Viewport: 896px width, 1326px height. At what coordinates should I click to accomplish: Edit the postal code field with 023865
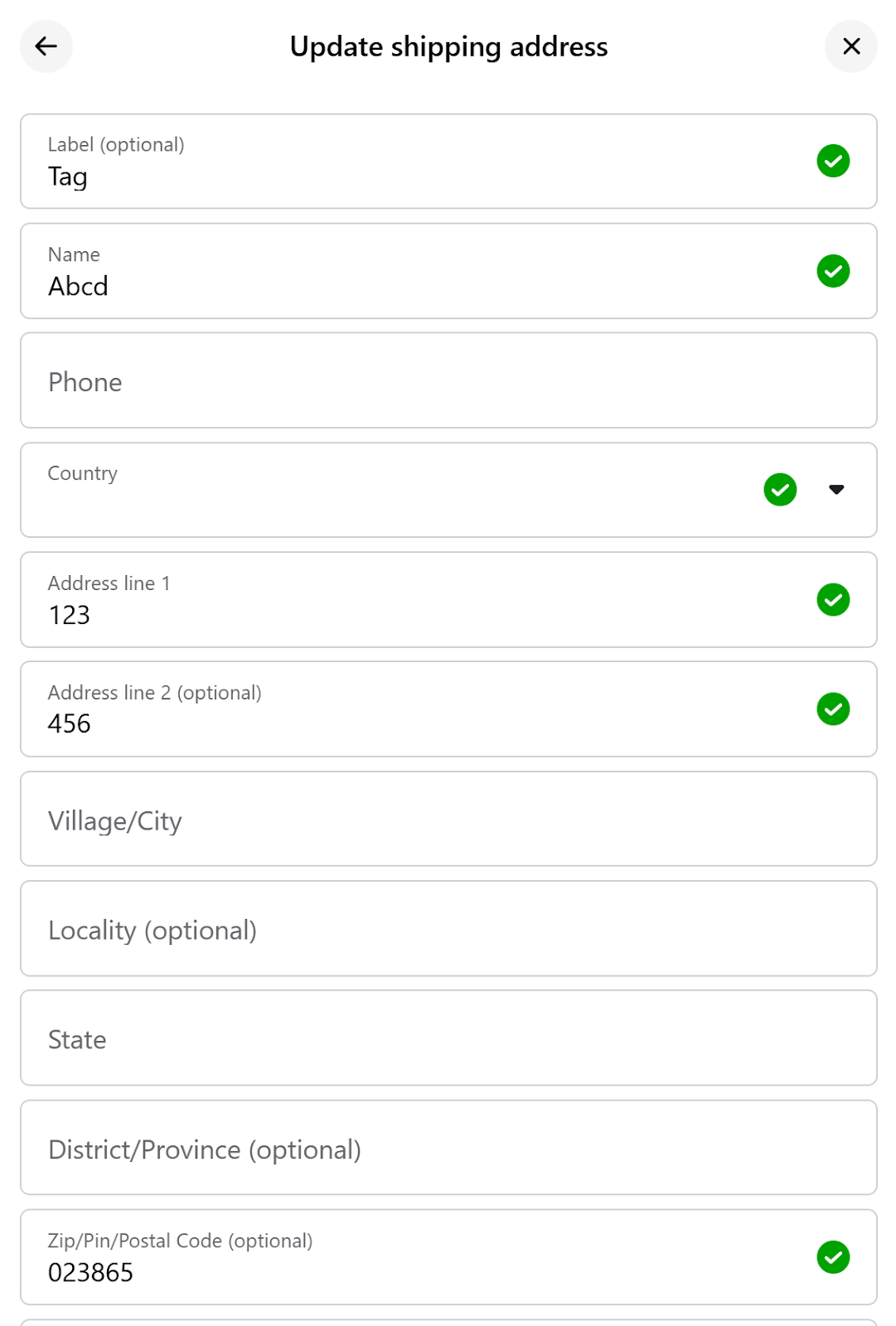pos(448,1257)
